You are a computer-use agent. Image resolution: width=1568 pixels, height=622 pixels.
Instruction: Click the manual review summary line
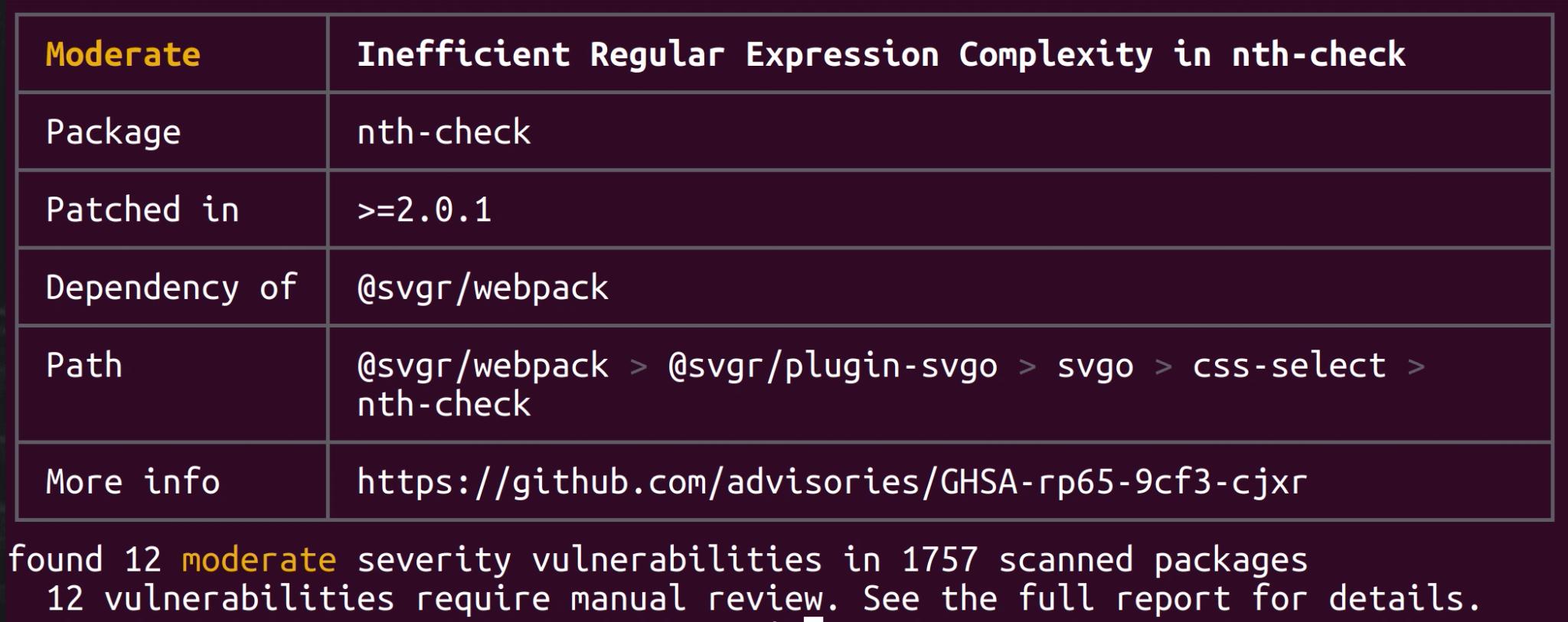[x=763, y=598]
